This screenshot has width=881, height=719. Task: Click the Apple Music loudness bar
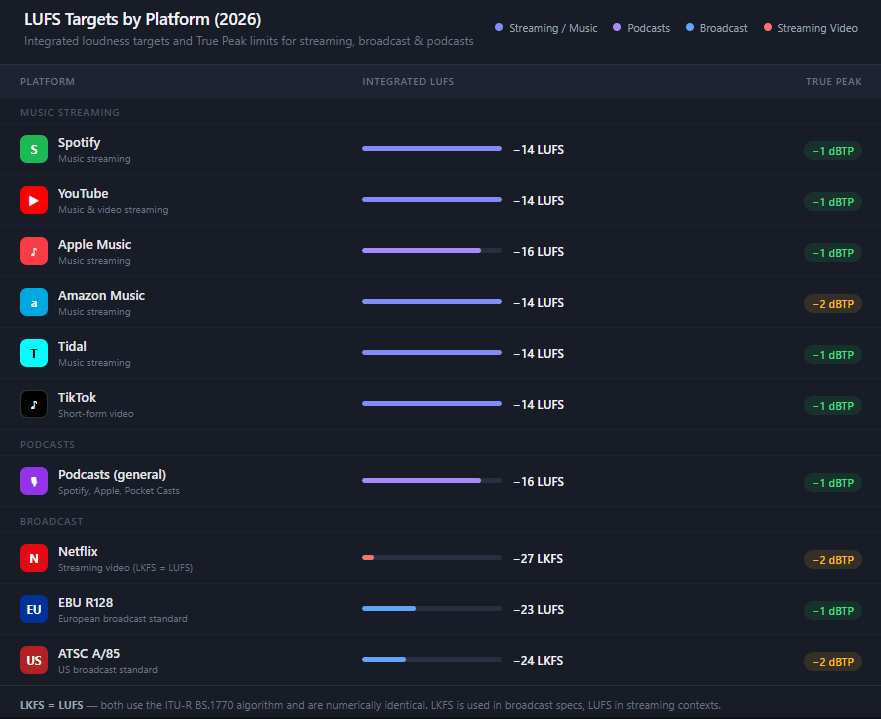[432, 251]
